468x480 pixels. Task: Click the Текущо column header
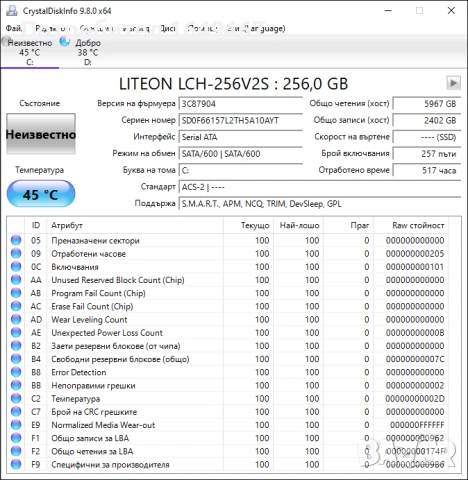tap(248, 225)
